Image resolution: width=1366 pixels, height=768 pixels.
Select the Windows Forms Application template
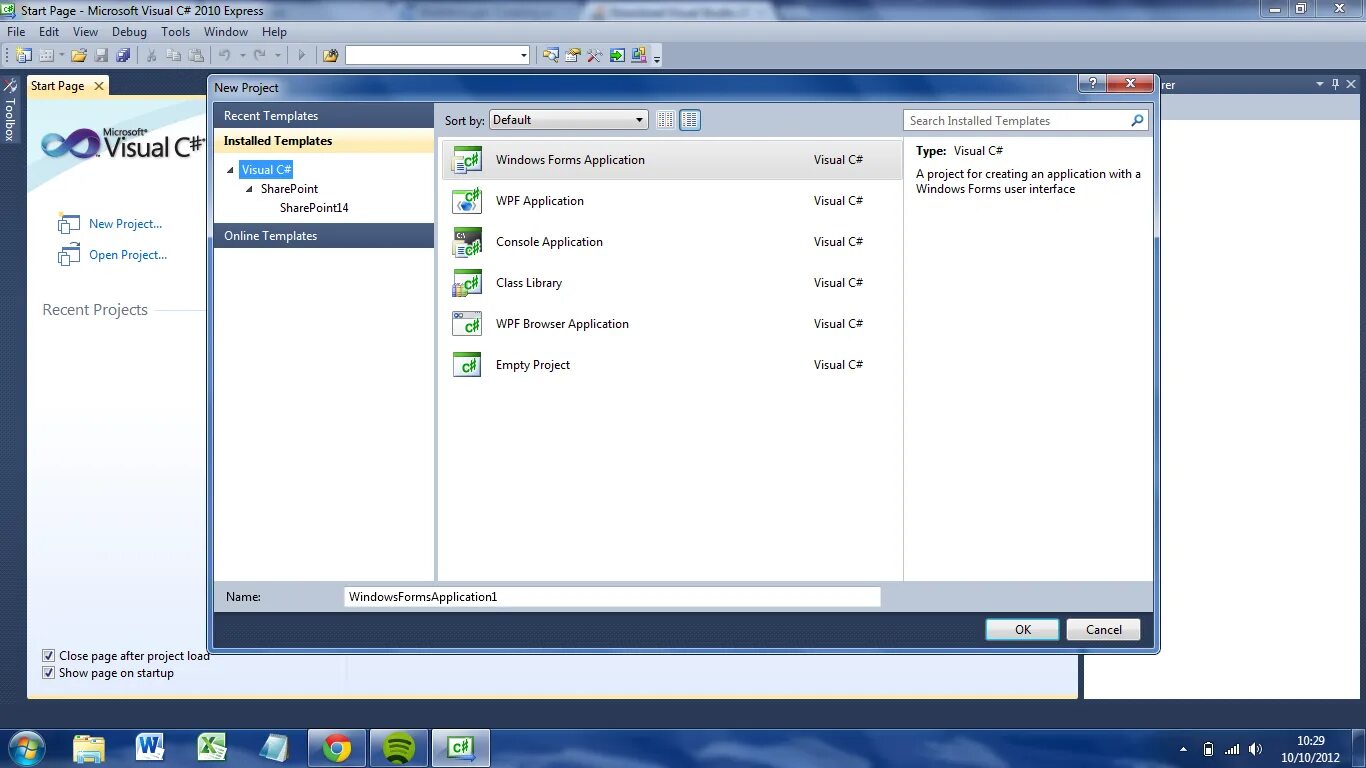click(671, 160)
